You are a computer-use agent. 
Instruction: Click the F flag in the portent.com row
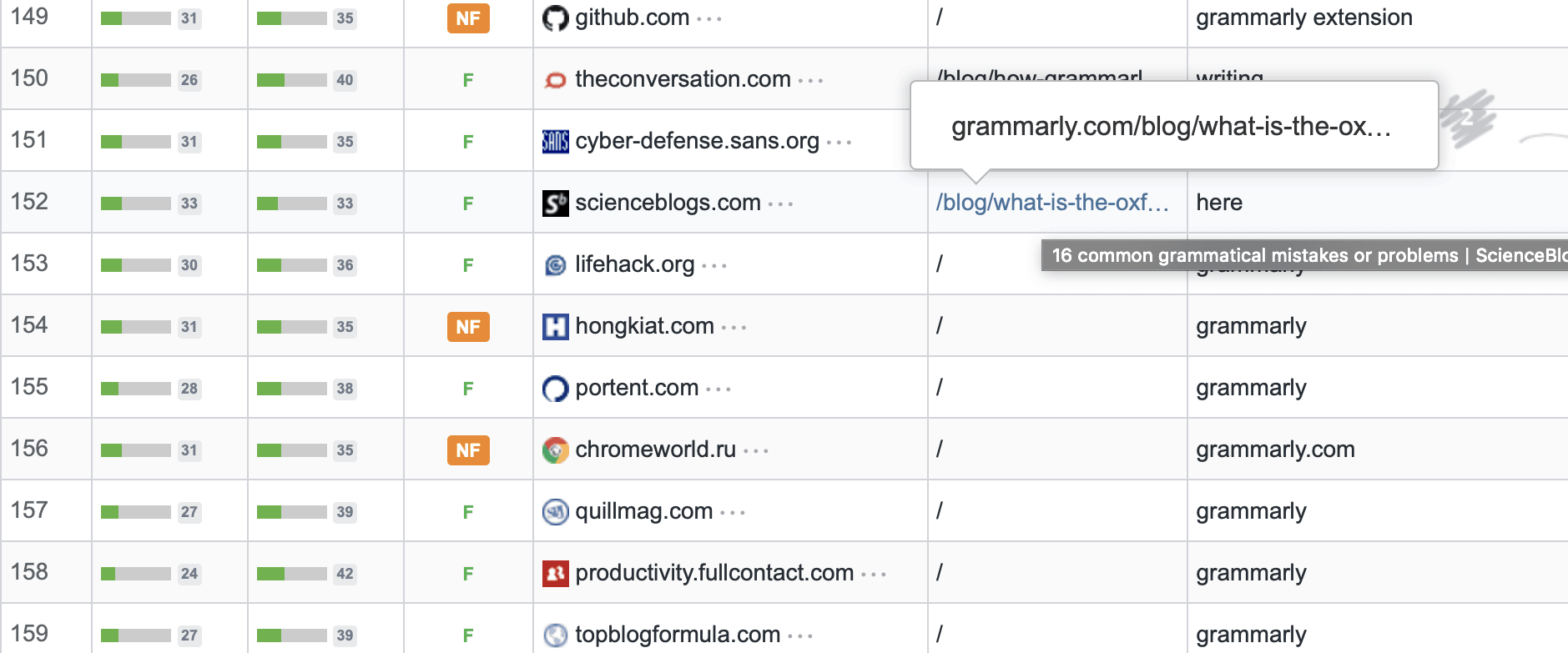[x=468, y=389]
